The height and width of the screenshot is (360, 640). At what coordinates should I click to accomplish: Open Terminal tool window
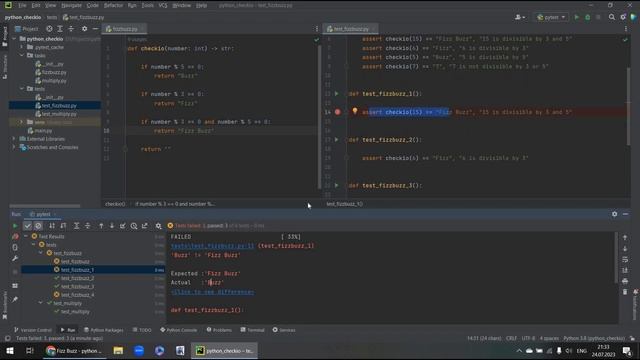point(252,330)
